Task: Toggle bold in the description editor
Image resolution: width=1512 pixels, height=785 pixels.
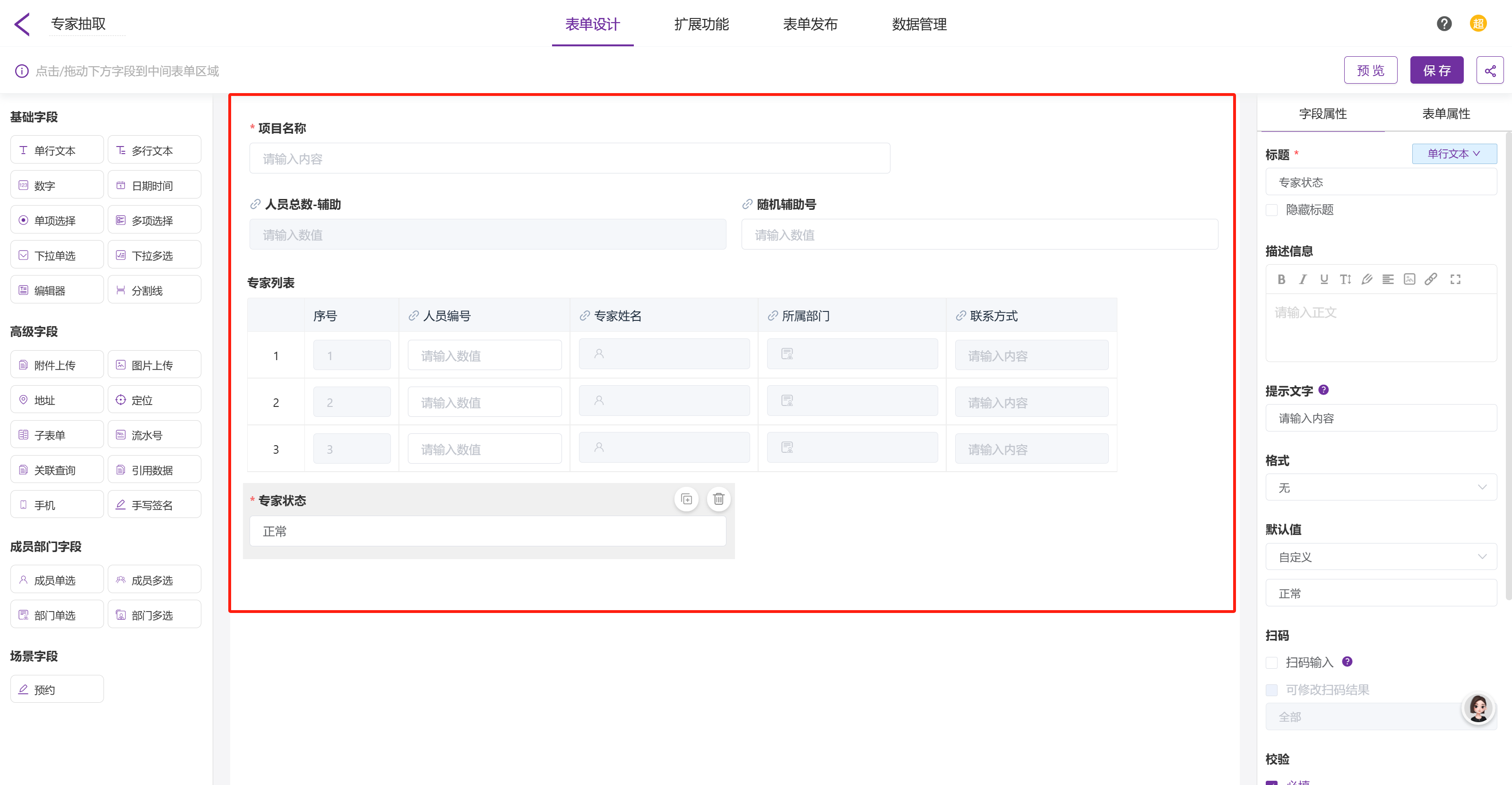Action: click(x=1281, y=279)
